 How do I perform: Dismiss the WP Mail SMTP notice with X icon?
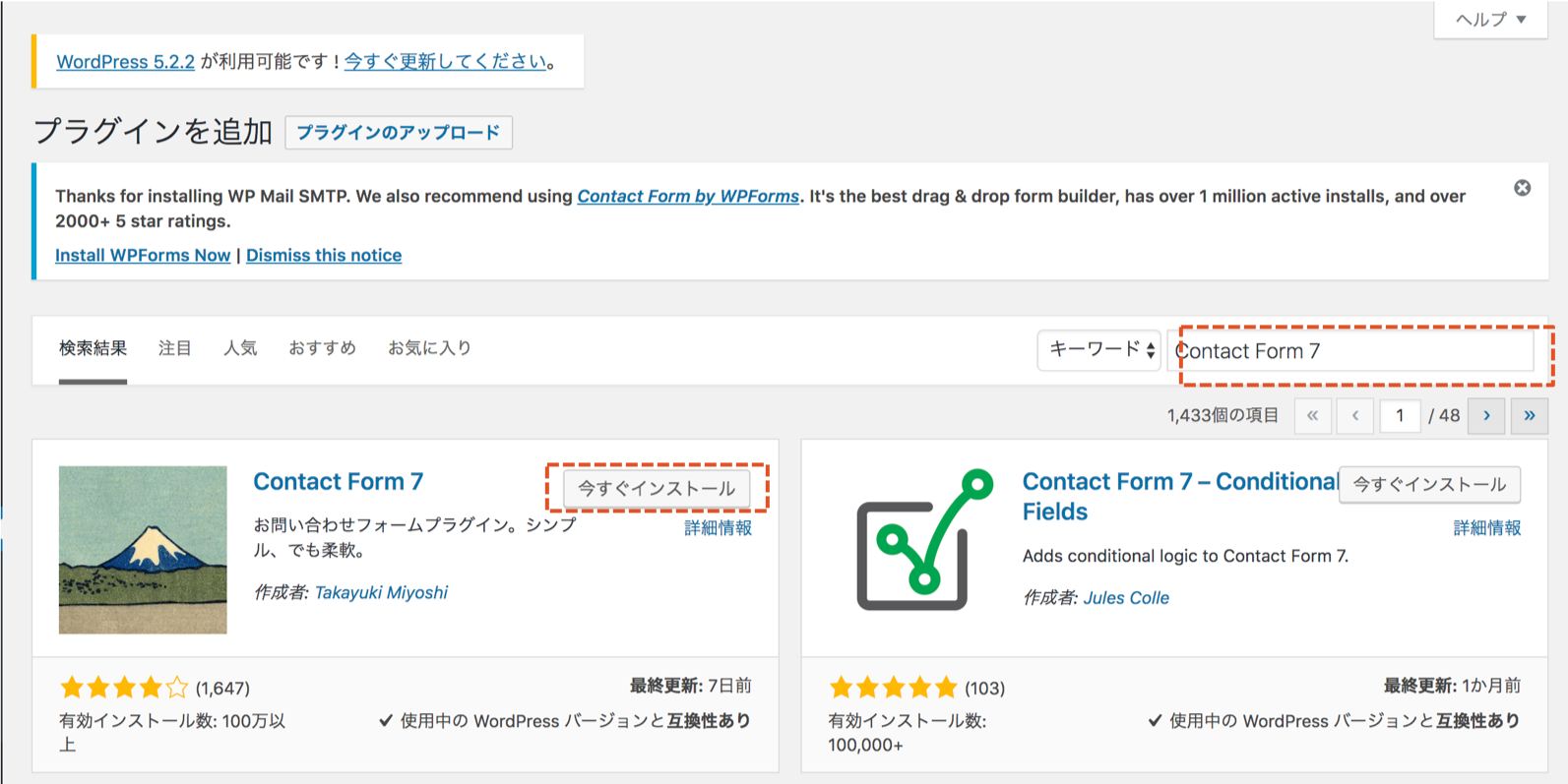[1522, 188]
